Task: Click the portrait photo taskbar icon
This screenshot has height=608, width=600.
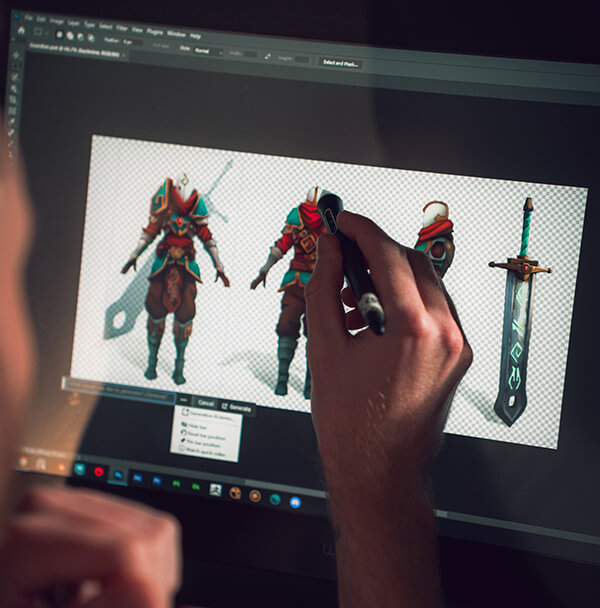Action: (215, 490)
